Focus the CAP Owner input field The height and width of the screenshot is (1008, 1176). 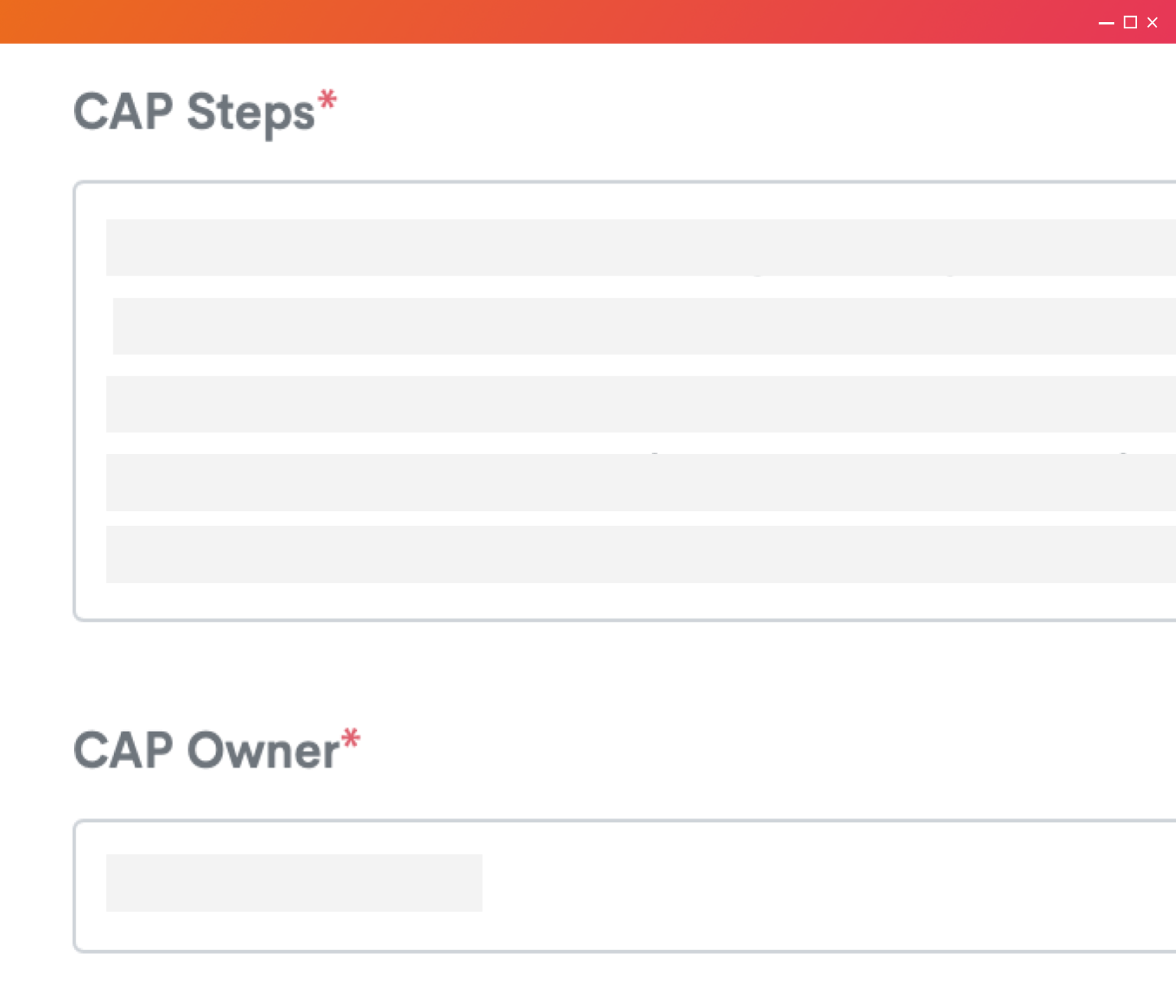[625, 886]
